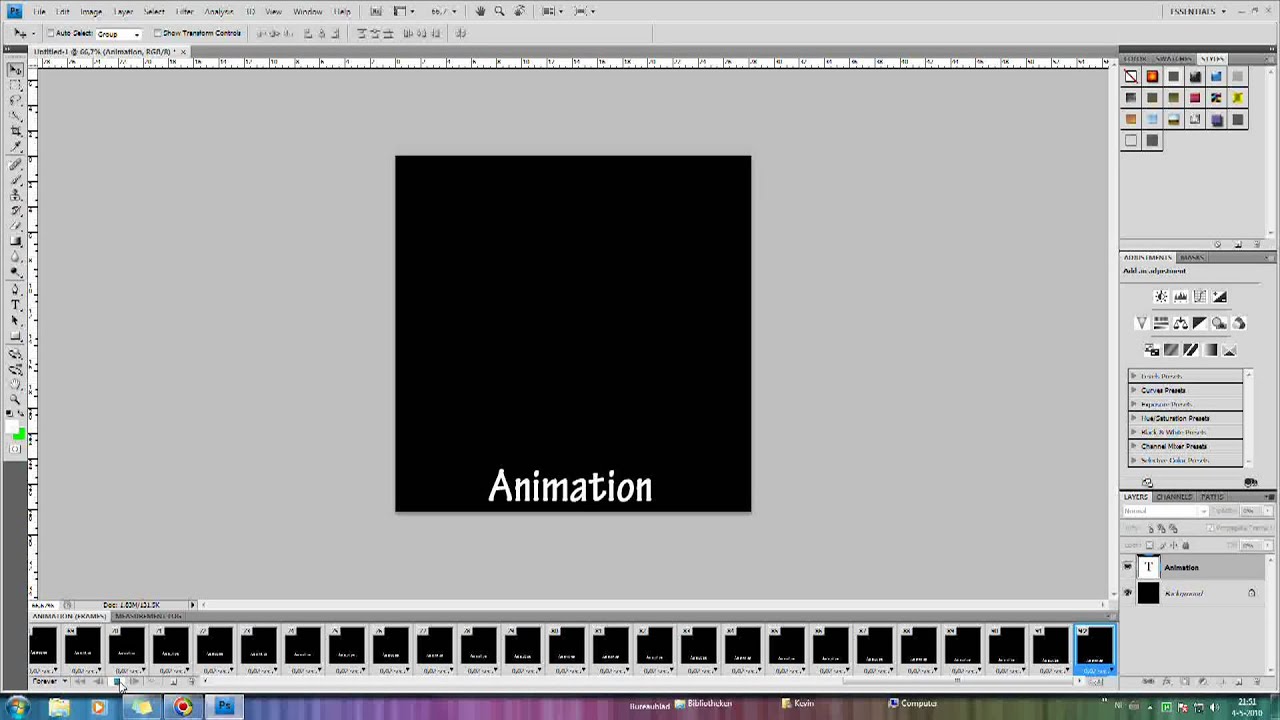Select the Move tool in the toolbox
Image resolution: width=1280 pixels, height=720 pixels.
[x=17, y=70]
